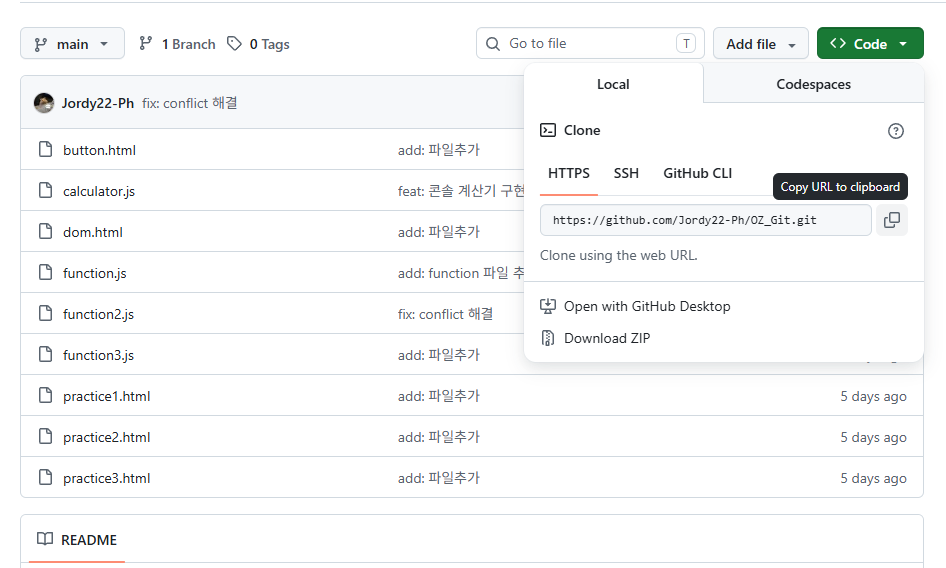946x568 pixels.
Task: Click the branch icon beside 1 Branch
Action: (x=145, y=43)
